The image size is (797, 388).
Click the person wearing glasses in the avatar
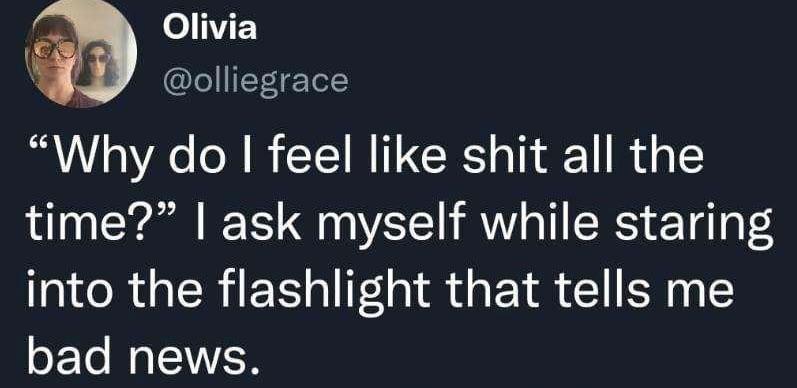pos(55,61)
